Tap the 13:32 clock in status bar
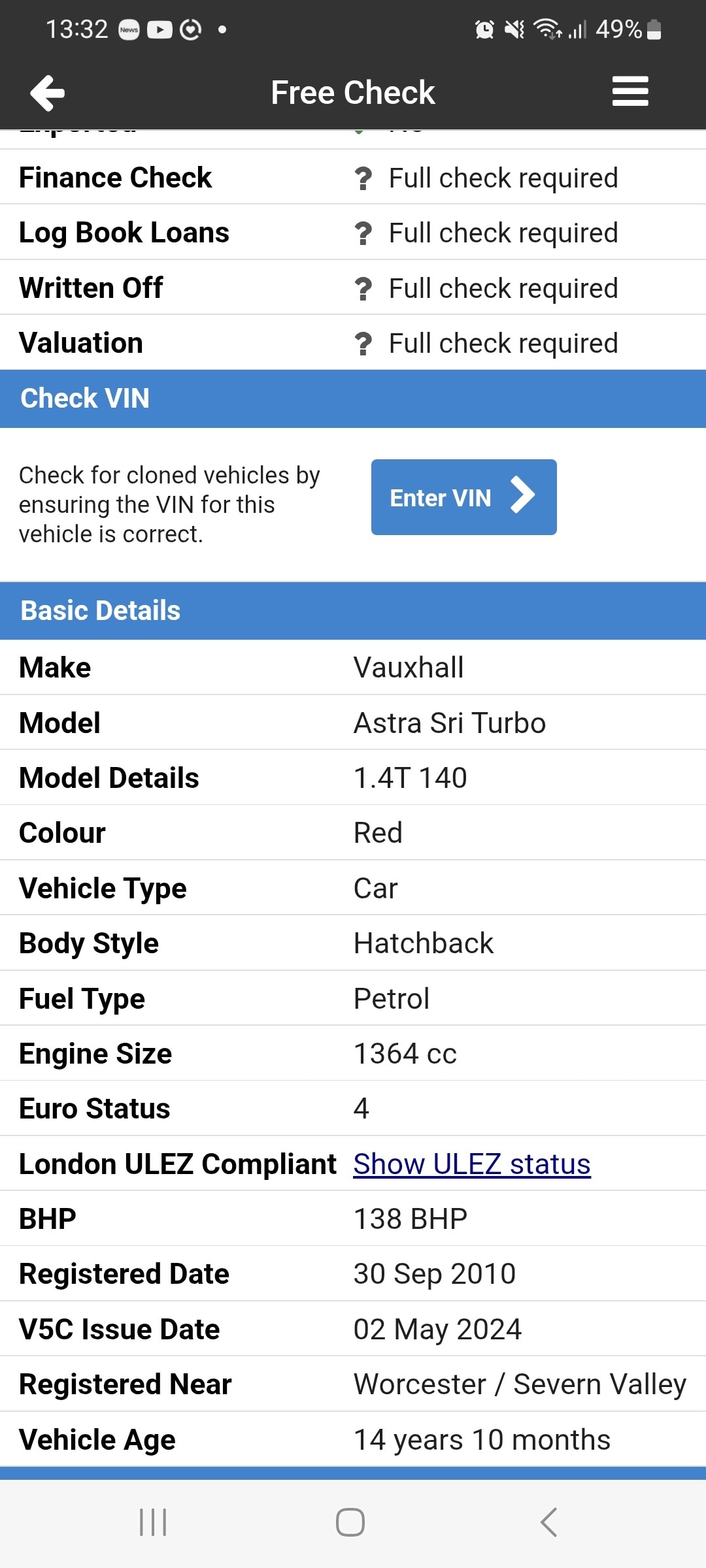This screenshot has width=706, height=1568. click(76, 29)
